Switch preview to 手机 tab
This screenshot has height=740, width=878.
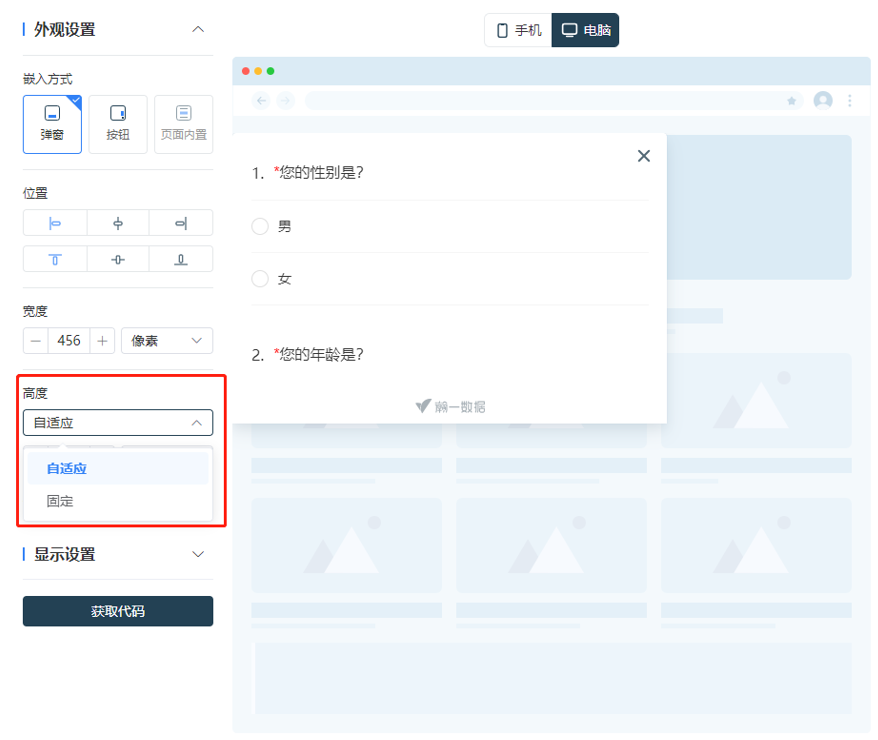click(x=519, y=30)
